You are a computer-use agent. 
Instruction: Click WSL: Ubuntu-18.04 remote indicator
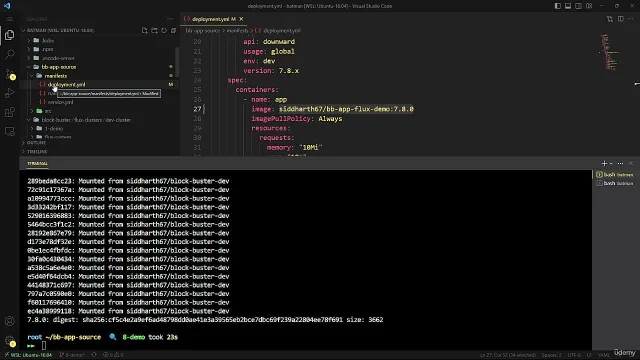tap(28, 355)
